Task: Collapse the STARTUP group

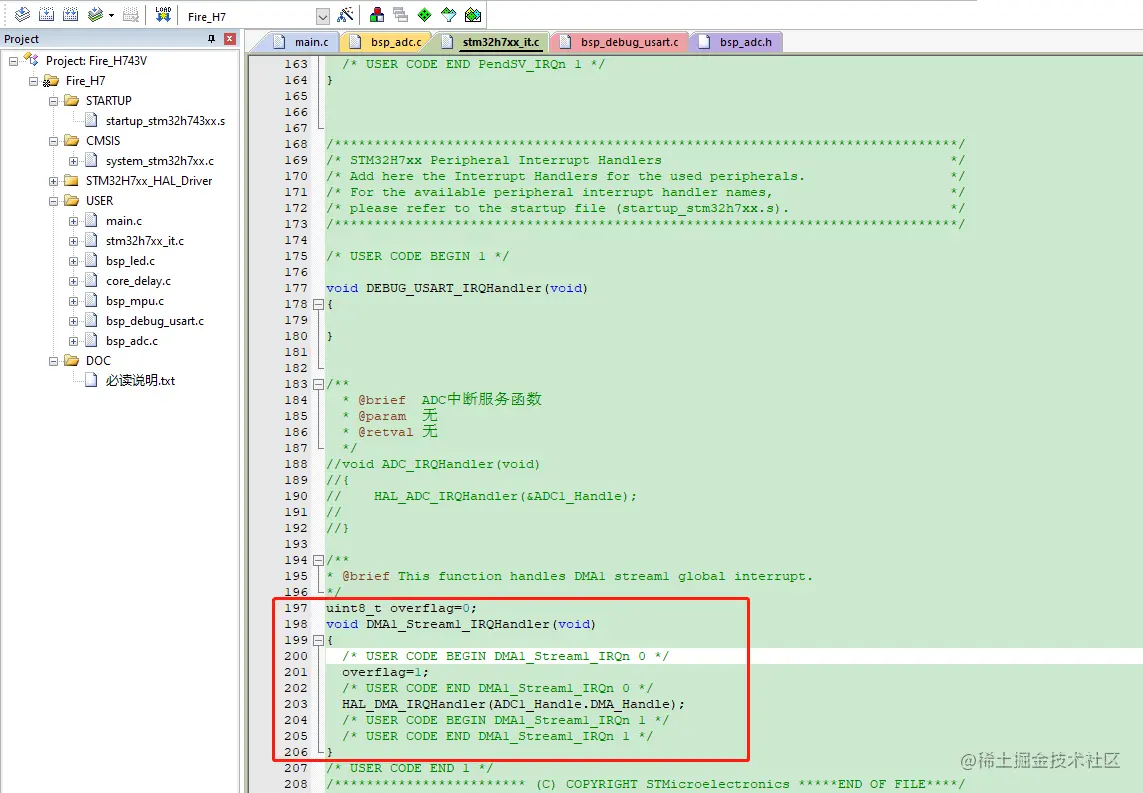Action: point(53,101)
